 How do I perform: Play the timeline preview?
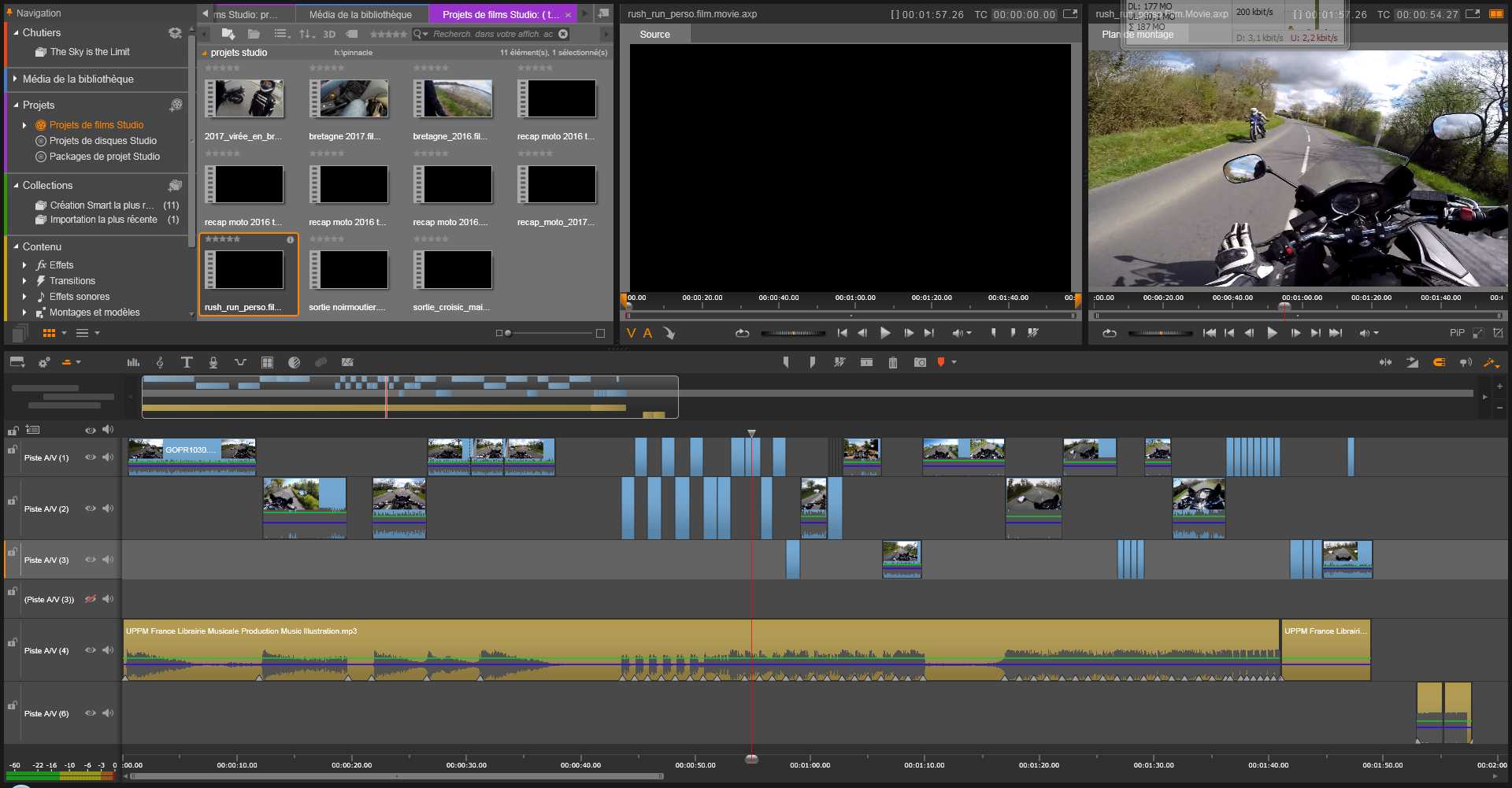1272,333
